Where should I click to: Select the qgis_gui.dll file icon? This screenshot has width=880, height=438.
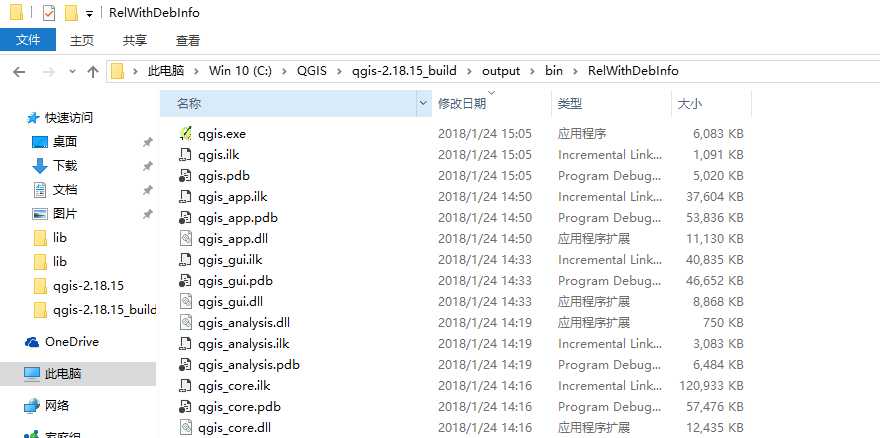click(x=185, y=302)
